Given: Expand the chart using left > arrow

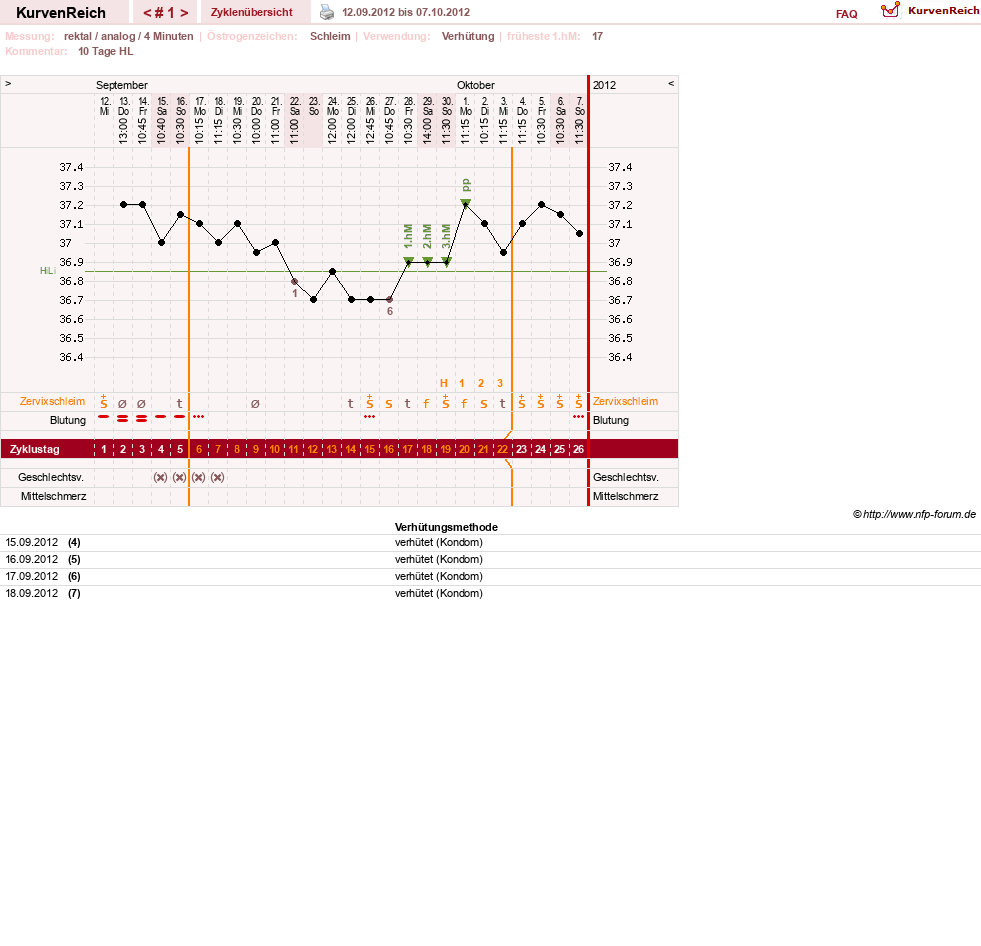Looking at the screenshot, I should 8,83.
